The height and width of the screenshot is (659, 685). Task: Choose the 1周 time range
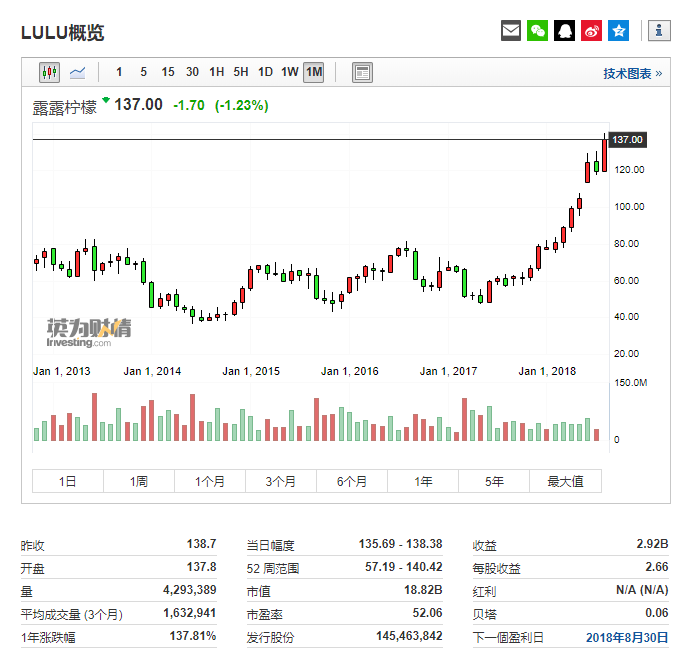(139, 481)
